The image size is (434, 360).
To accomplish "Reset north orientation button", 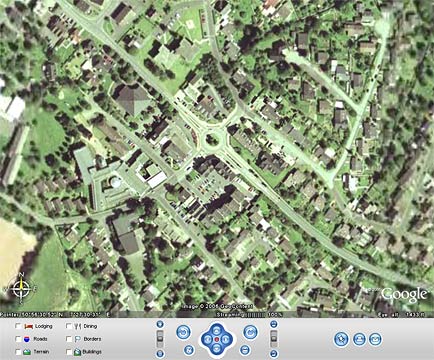I will pos(189,350).
